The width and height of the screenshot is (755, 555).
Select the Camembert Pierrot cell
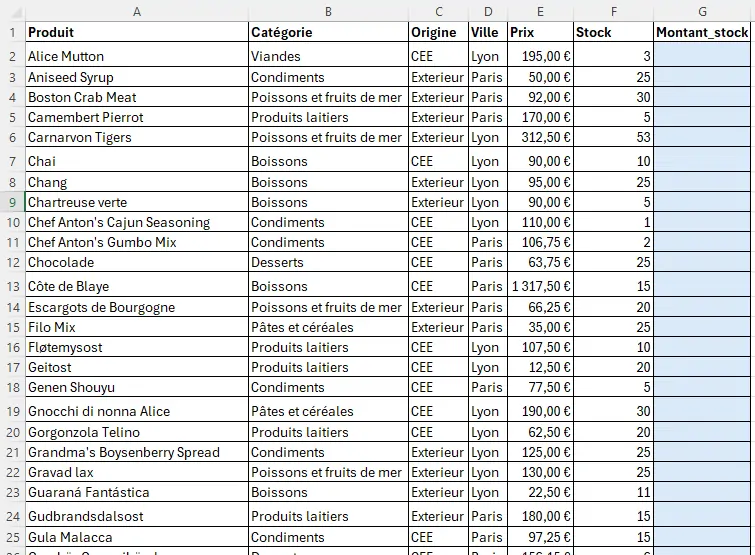click(137, 117)
